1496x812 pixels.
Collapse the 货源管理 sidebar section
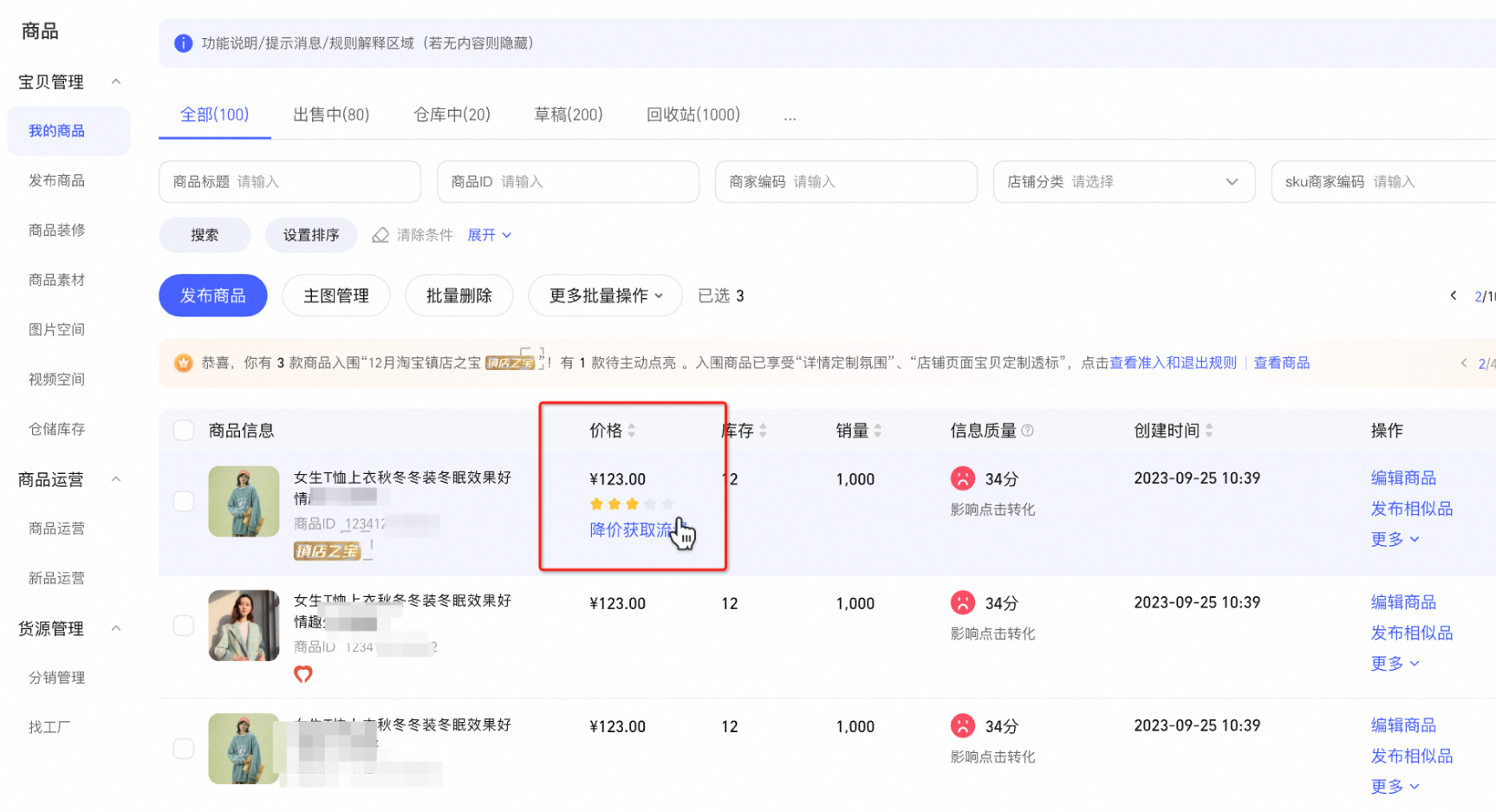tap(116, 628)
